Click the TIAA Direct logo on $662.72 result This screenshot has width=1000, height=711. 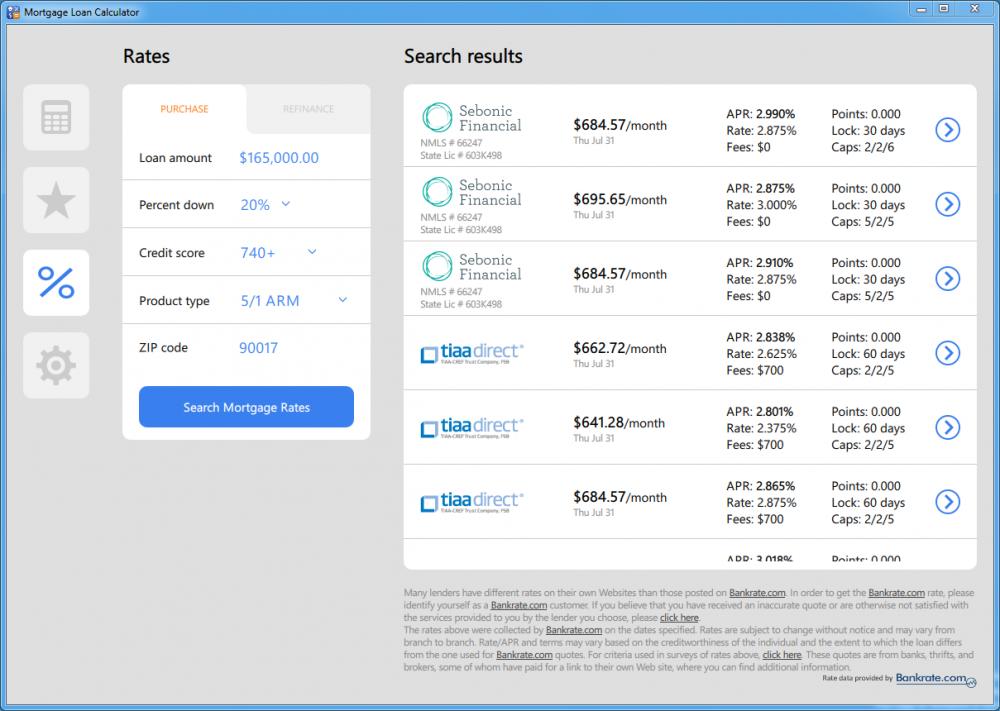pyautogui.click(x=471, y=353)
